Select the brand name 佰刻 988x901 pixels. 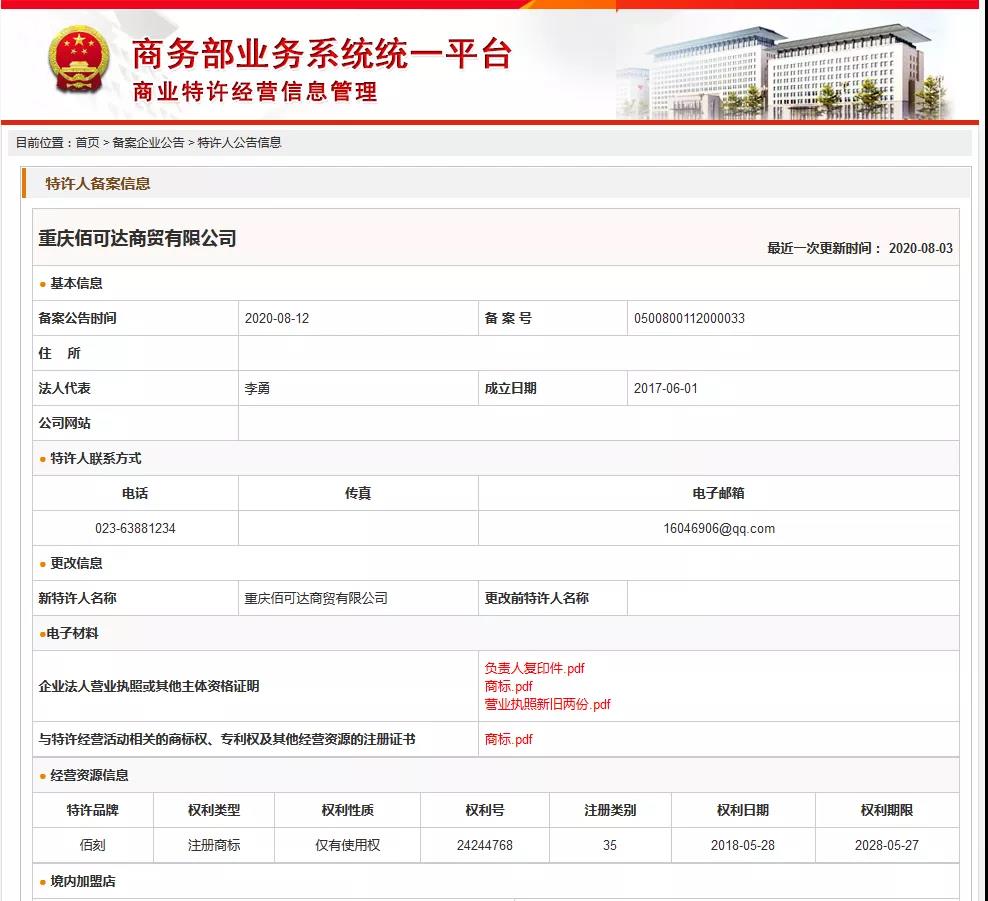coord(93,845)
